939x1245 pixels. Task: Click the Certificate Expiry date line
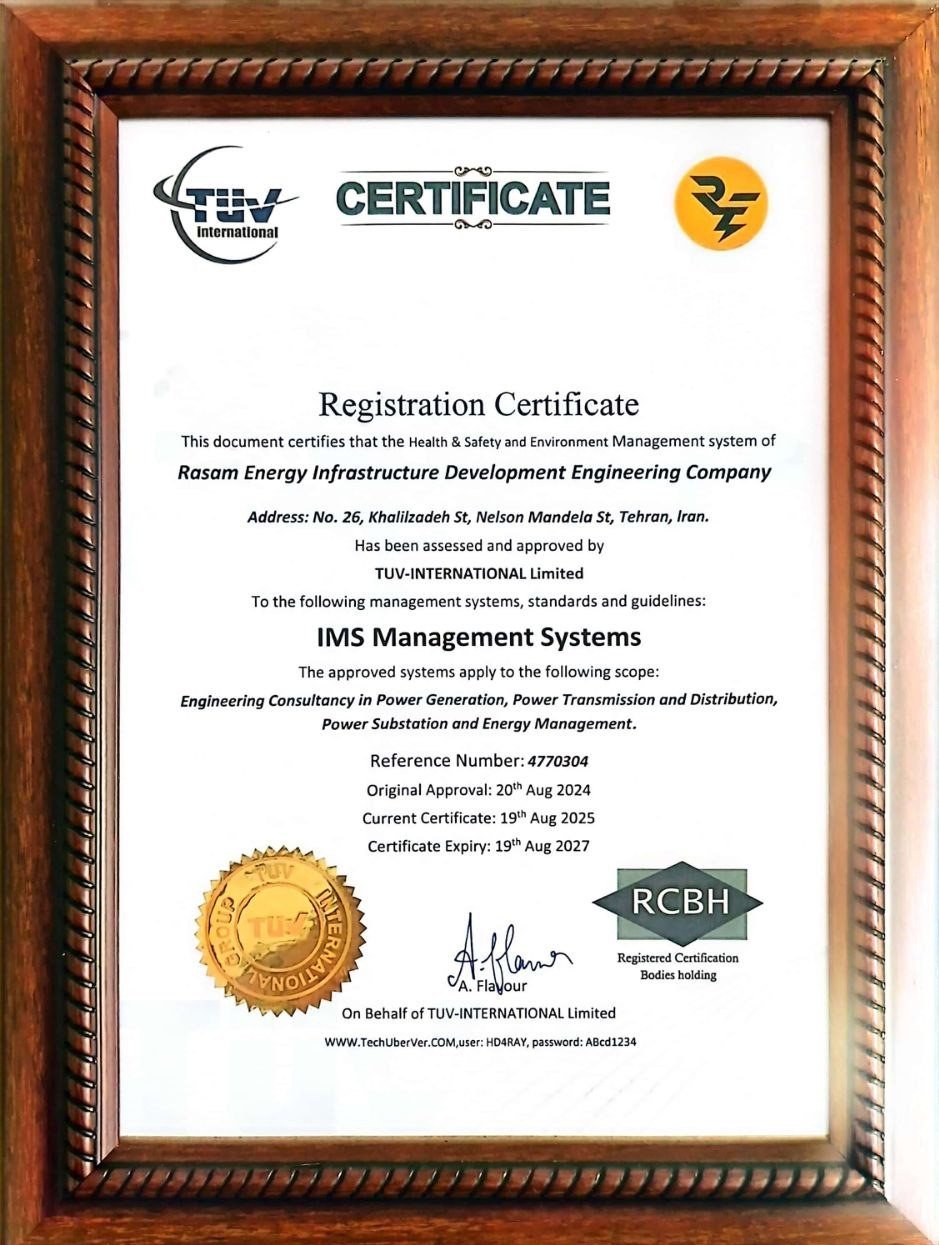[479, 846]
